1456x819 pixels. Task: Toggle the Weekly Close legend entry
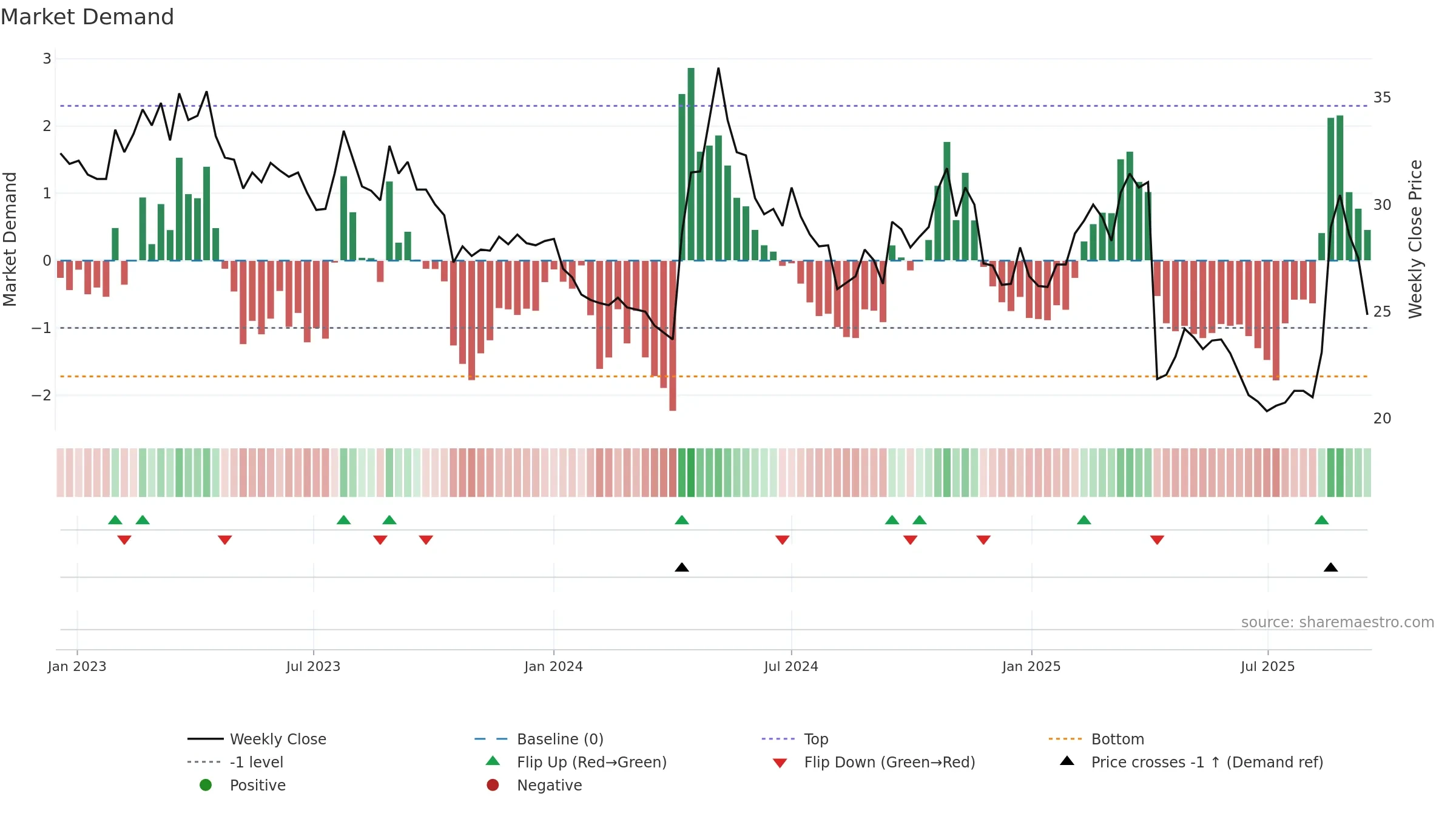[257, 739]
